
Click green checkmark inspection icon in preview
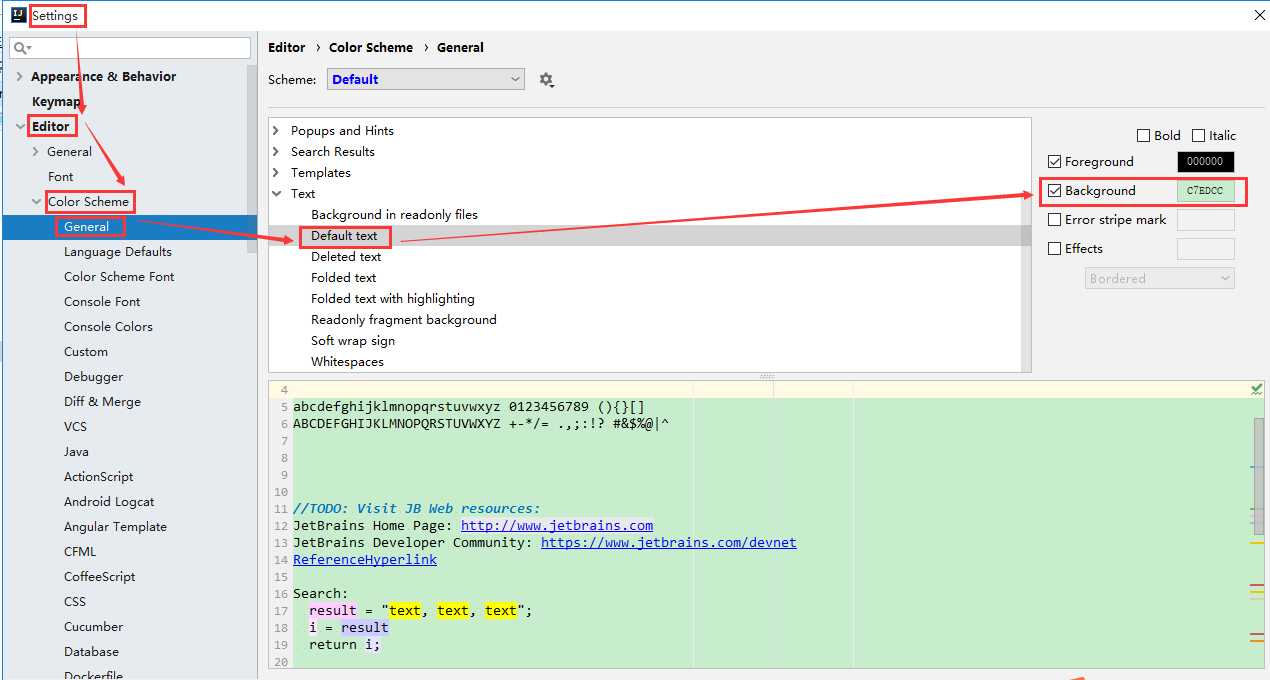pyautogui.click(x=1257, y=389)
